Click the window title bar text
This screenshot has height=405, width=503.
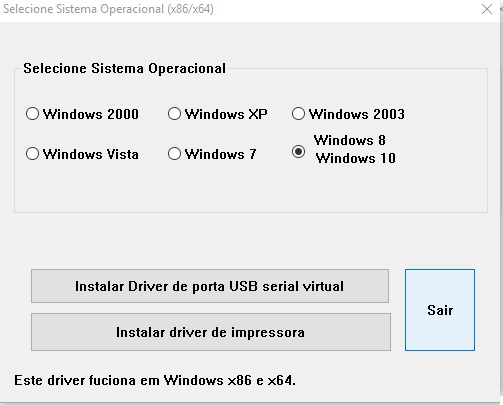pos(108,9)
